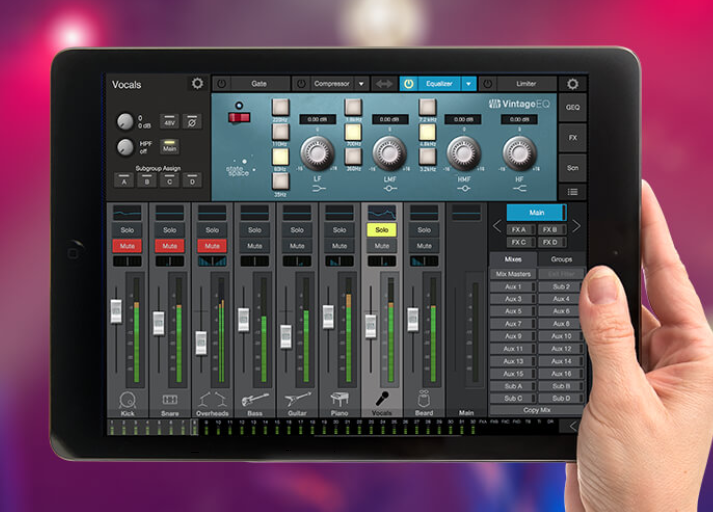
Task: Select the 220Hz LF frequency button
Action: tap(281, 107)
